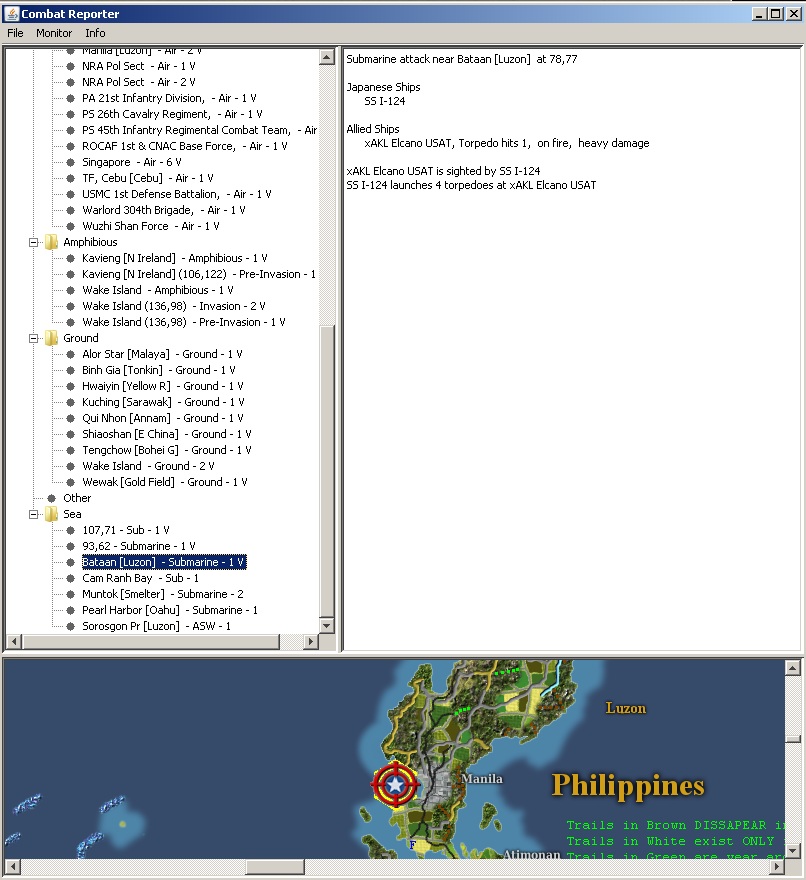Collapse the Ground folder node
Image resolution: width=806 pixels, height=880 pixels.
click(x=34, y=338)
